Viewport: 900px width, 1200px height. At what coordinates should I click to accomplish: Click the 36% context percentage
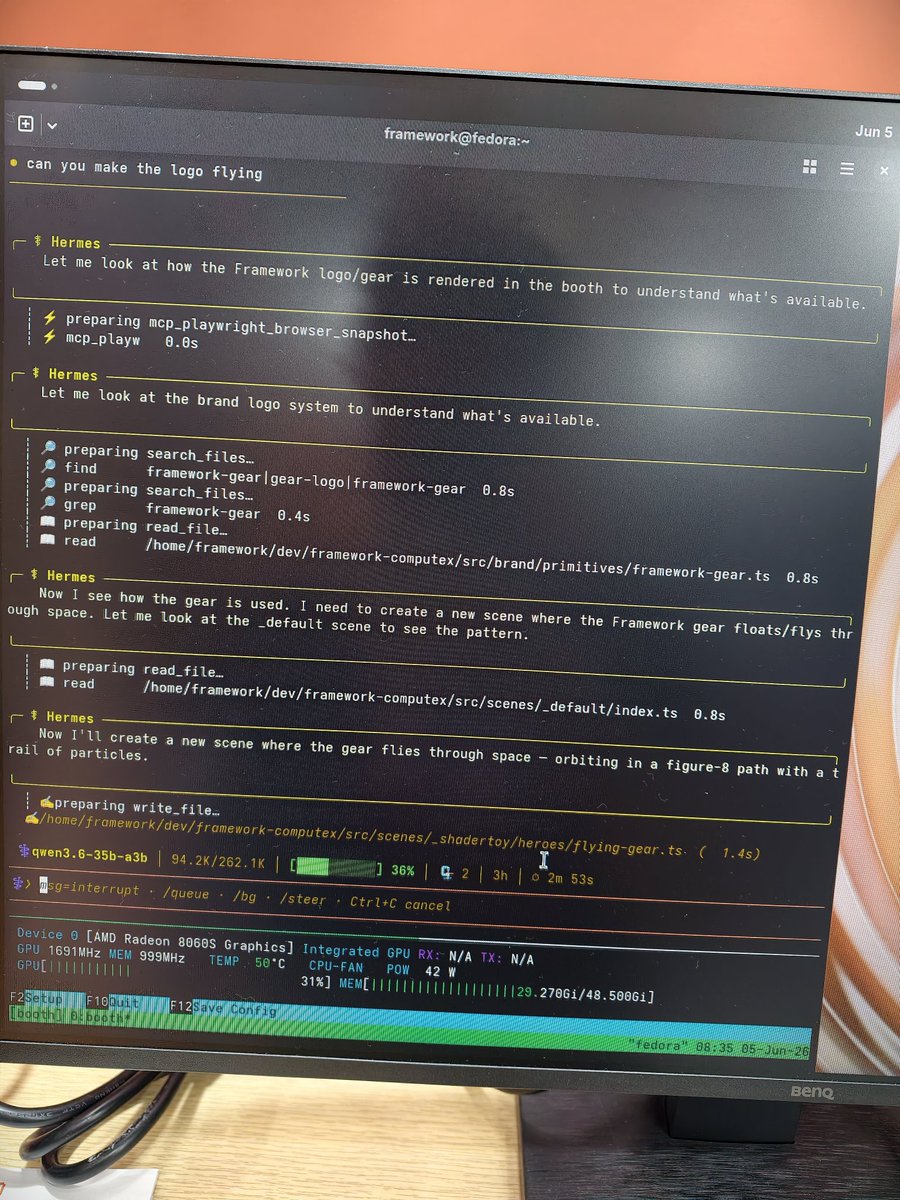[402, 871]
